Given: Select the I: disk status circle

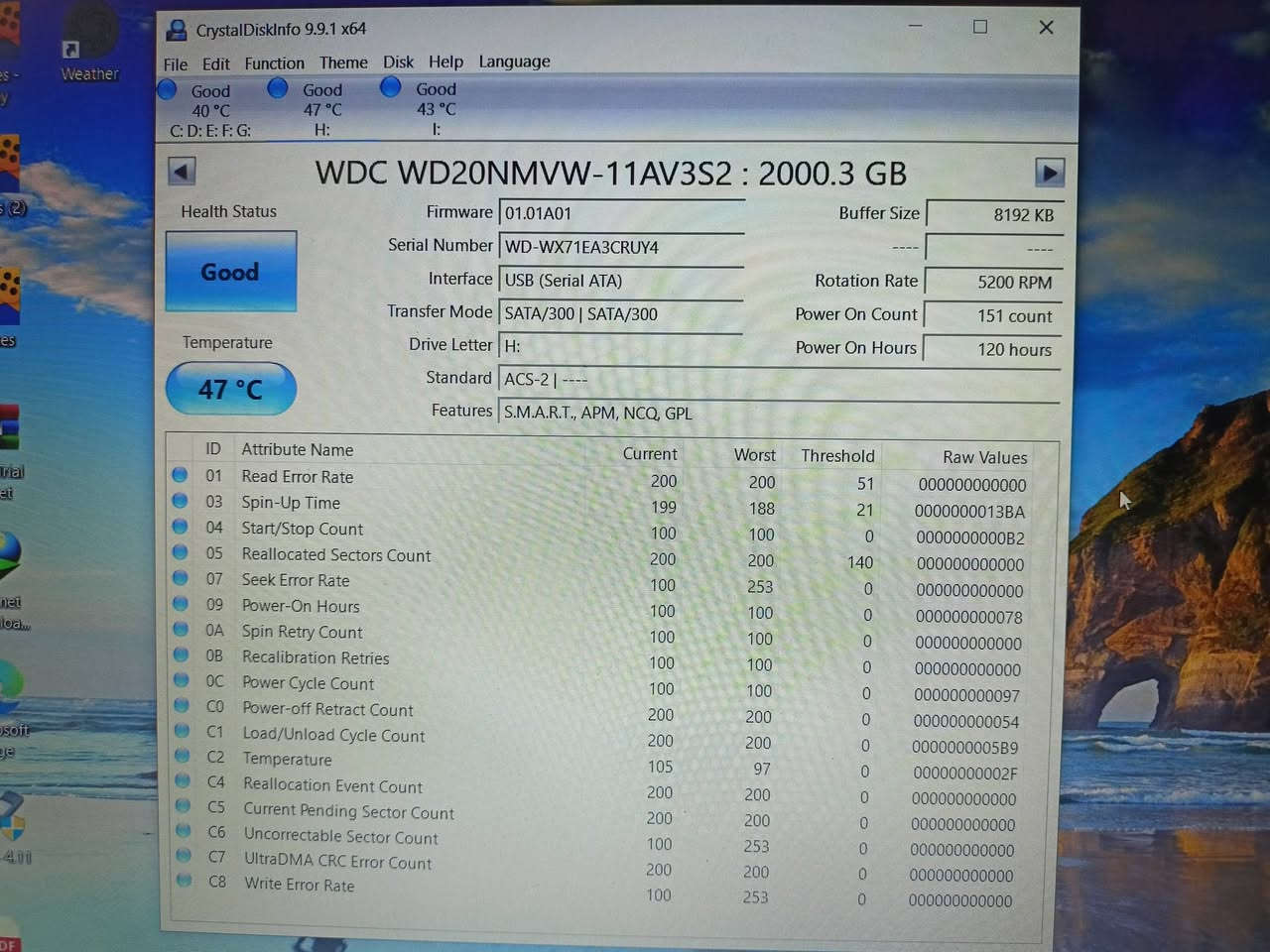Looking at the screenshot, I should 391,87.
